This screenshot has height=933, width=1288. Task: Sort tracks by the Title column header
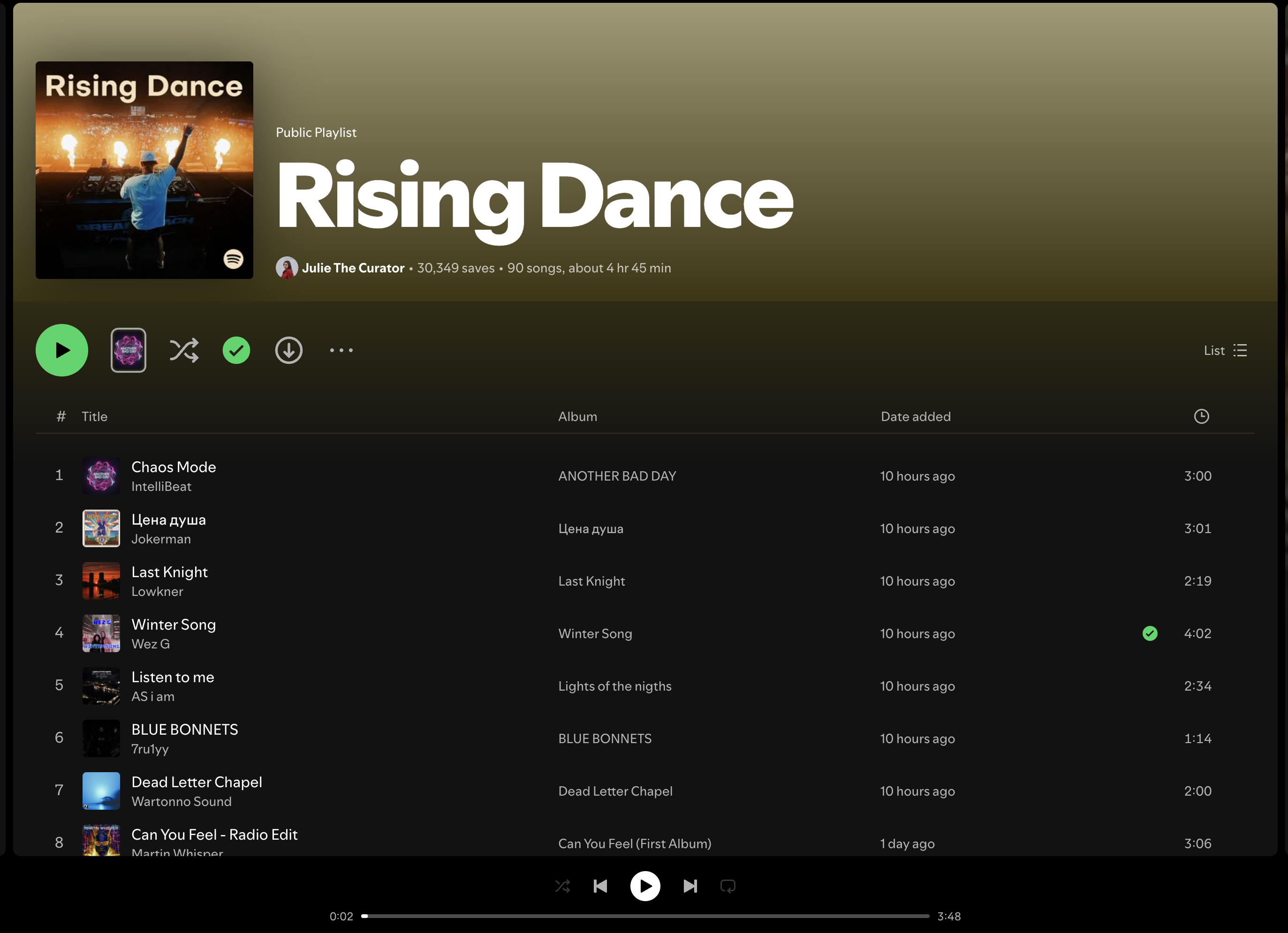(x=94, y=416)
